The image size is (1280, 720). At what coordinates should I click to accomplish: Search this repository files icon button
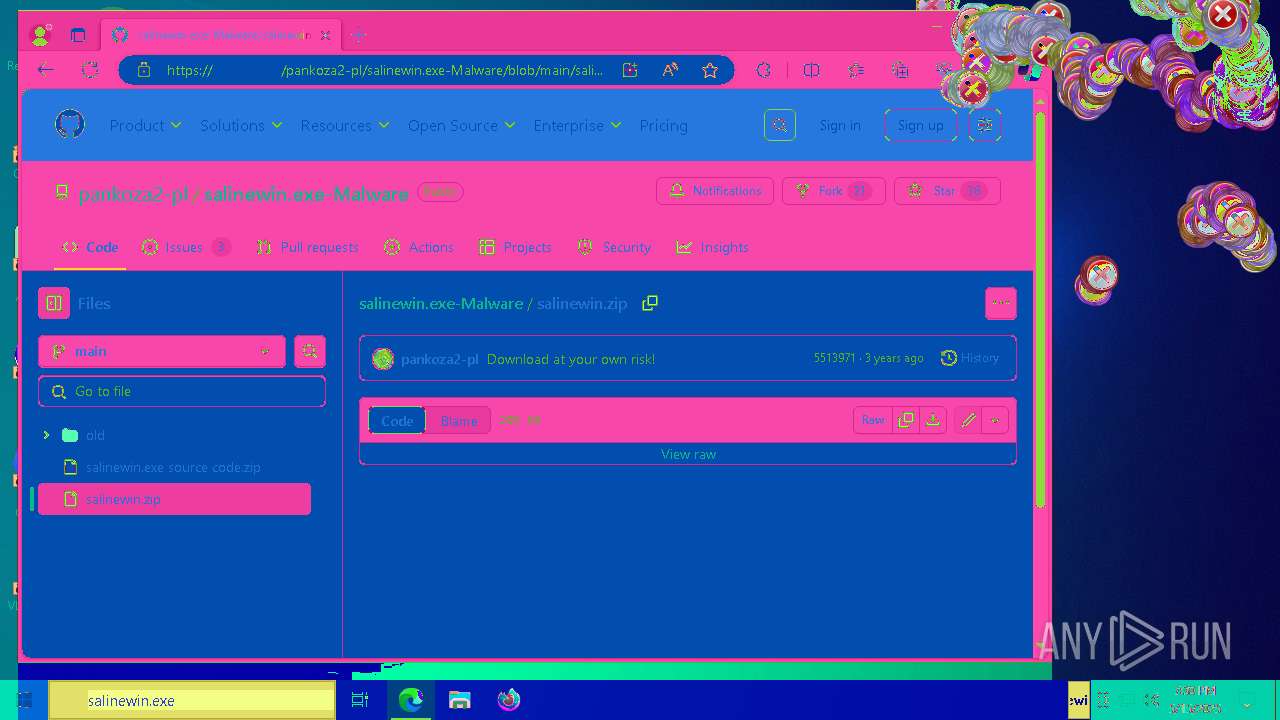click(310, 351)
